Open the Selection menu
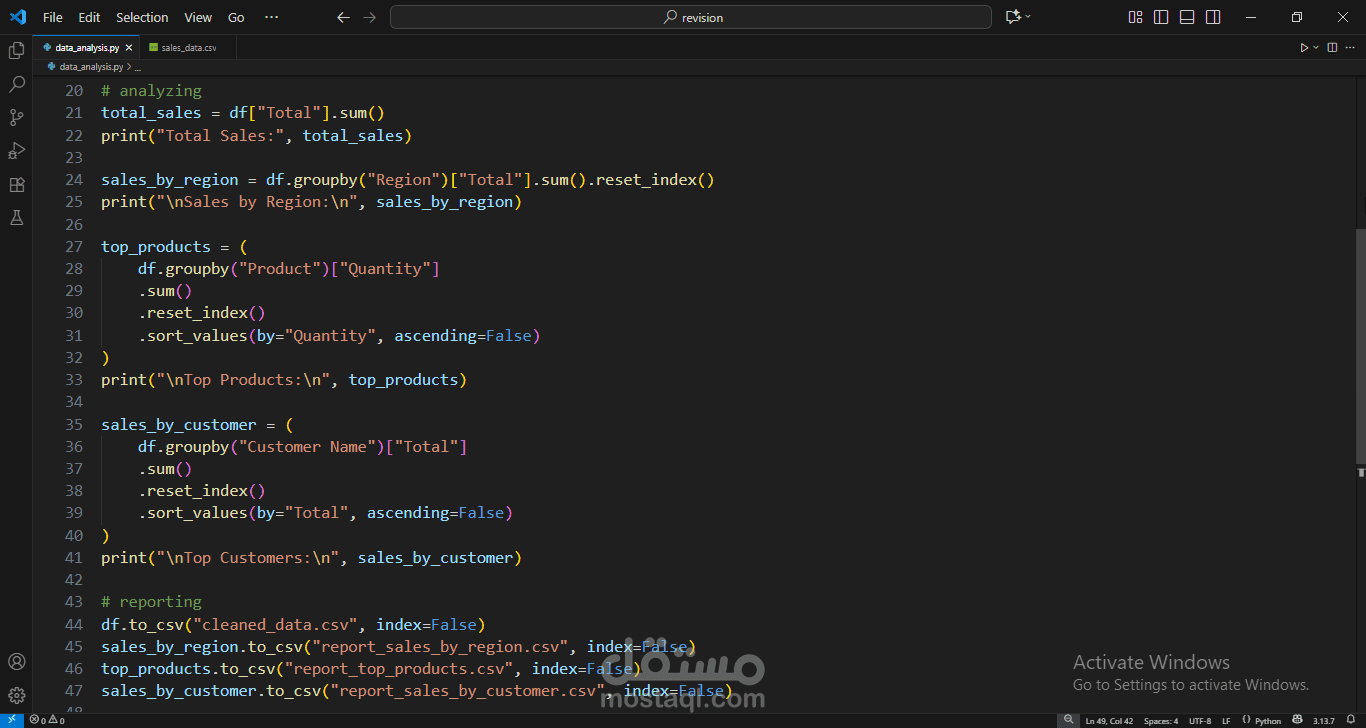Image resolution: width=1366 pixels, height=728 pixels. click(x=142, y=17)
